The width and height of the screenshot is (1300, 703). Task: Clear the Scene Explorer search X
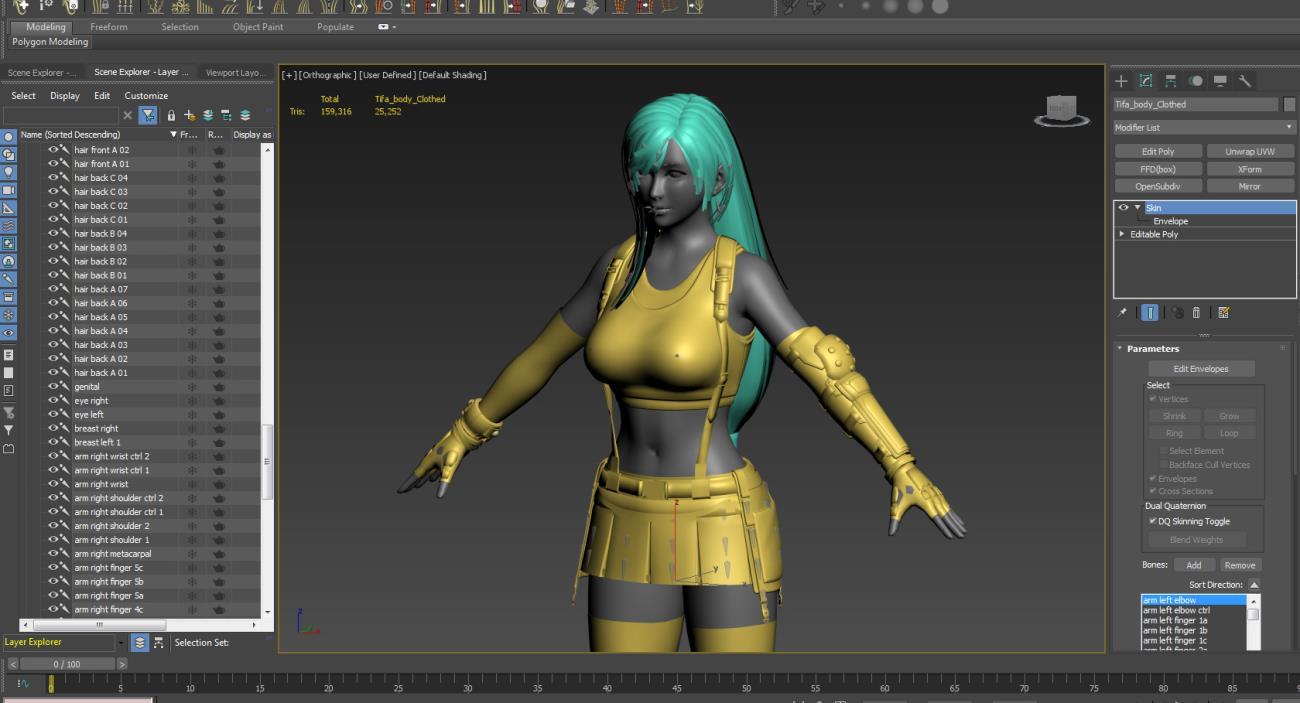click(x=127, y=115)
